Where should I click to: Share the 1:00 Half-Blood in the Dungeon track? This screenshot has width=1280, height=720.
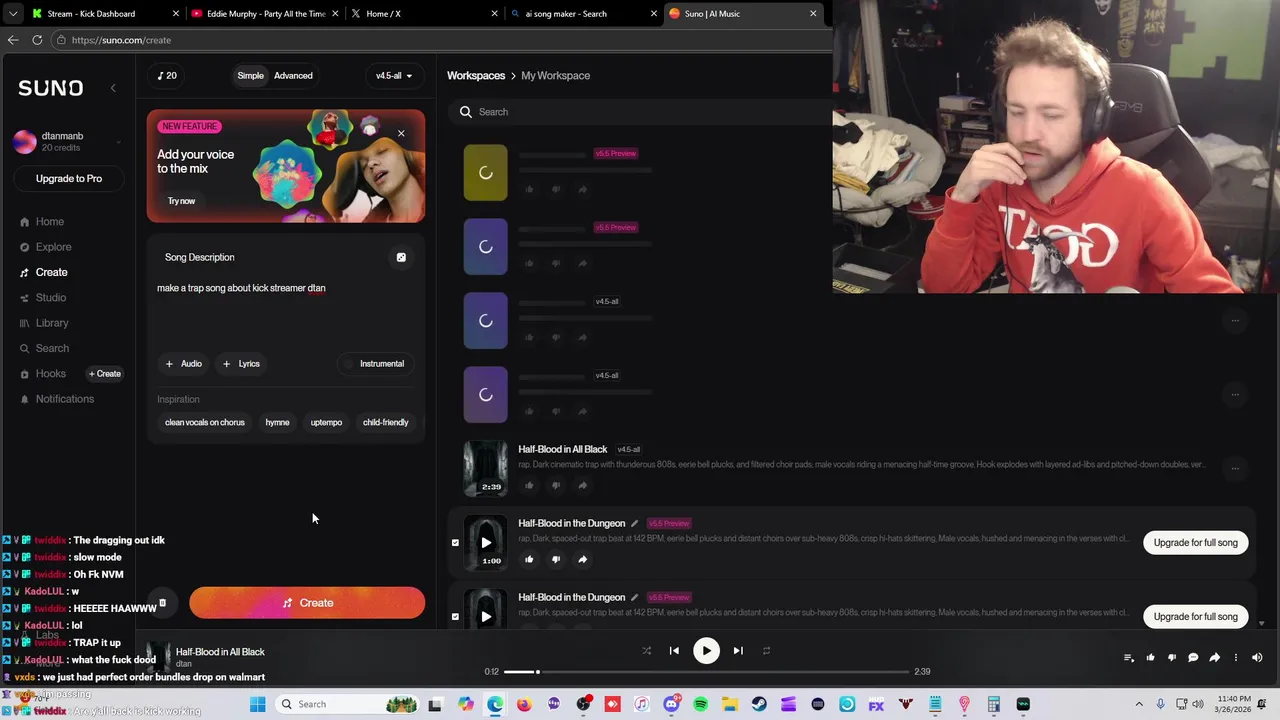[583, 559]
